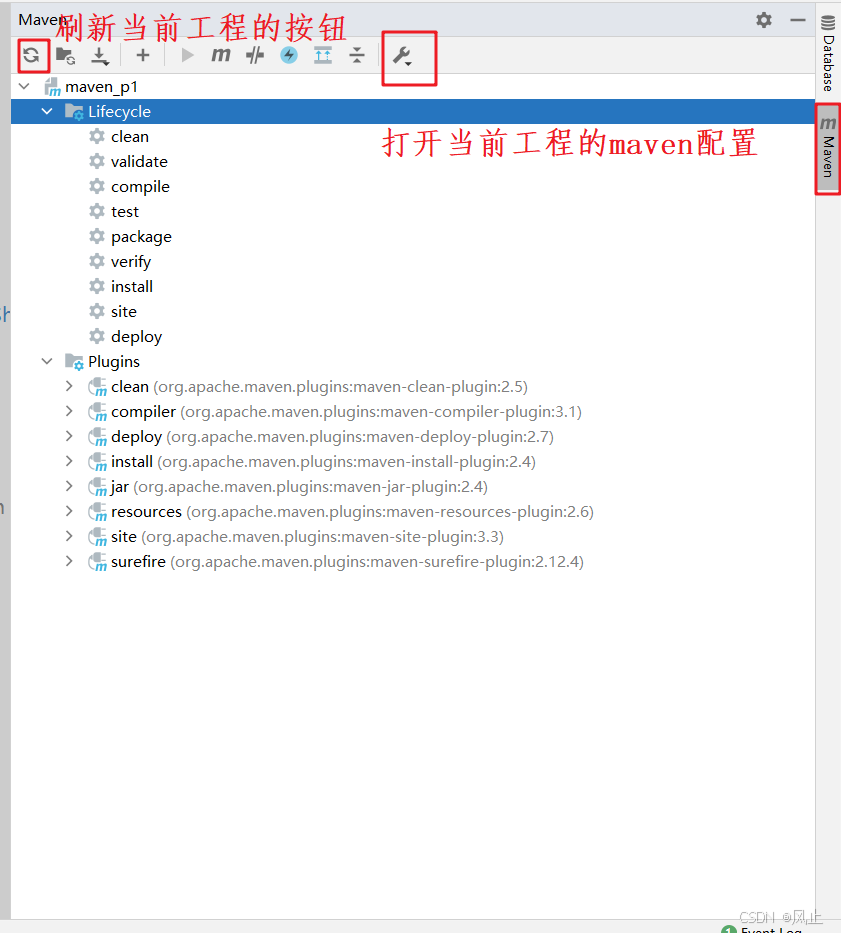Viewport: 841px width, 933px height.
Task: Click the Add Maven Projects plus icon
Action: [143, 55]
